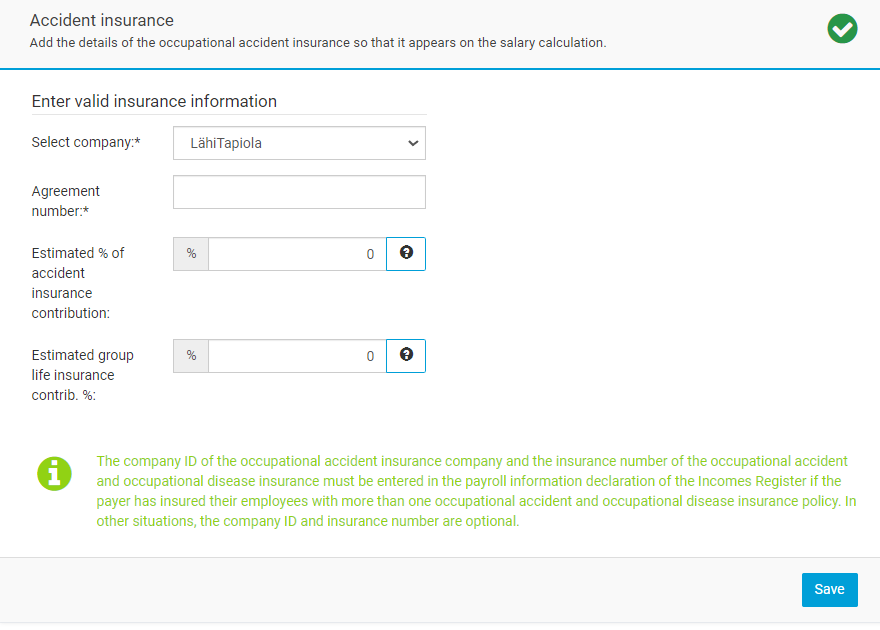Click the 'Agreement number:*' label
880x630 pixels.
tap(66, 201)
